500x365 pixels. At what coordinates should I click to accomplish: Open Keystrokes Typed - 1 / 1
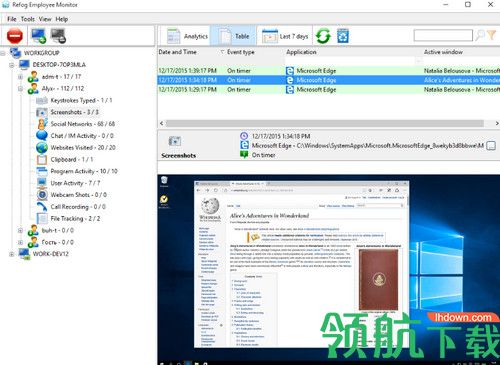point(81,100)
